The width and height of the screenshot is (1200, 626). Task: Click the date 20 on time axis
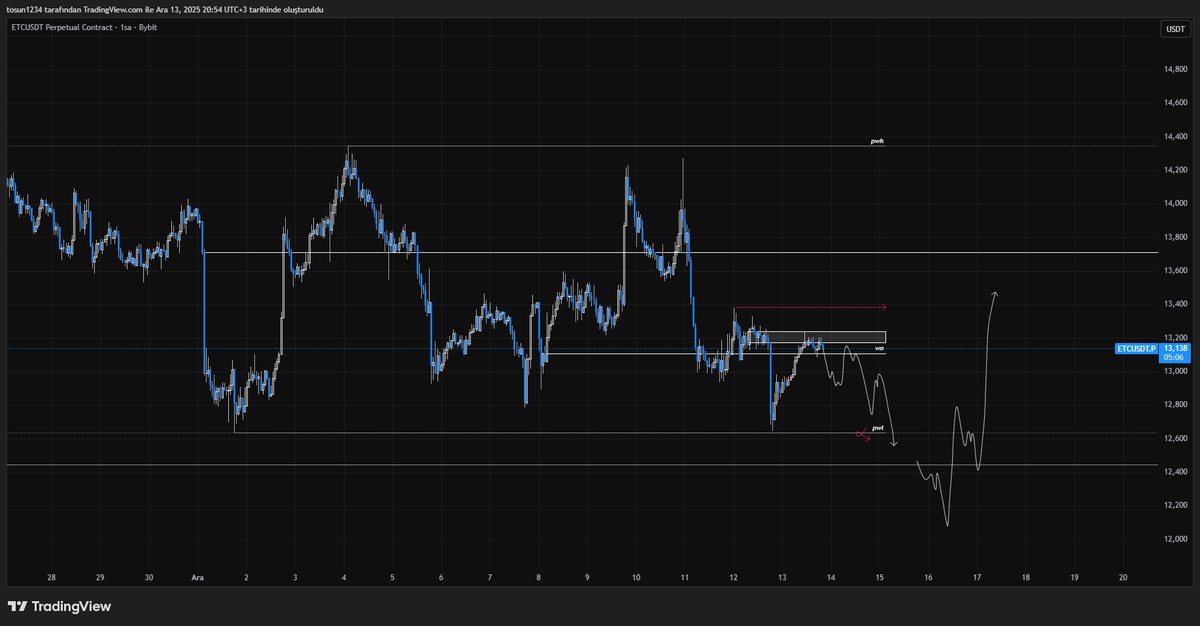point(1124,577)
